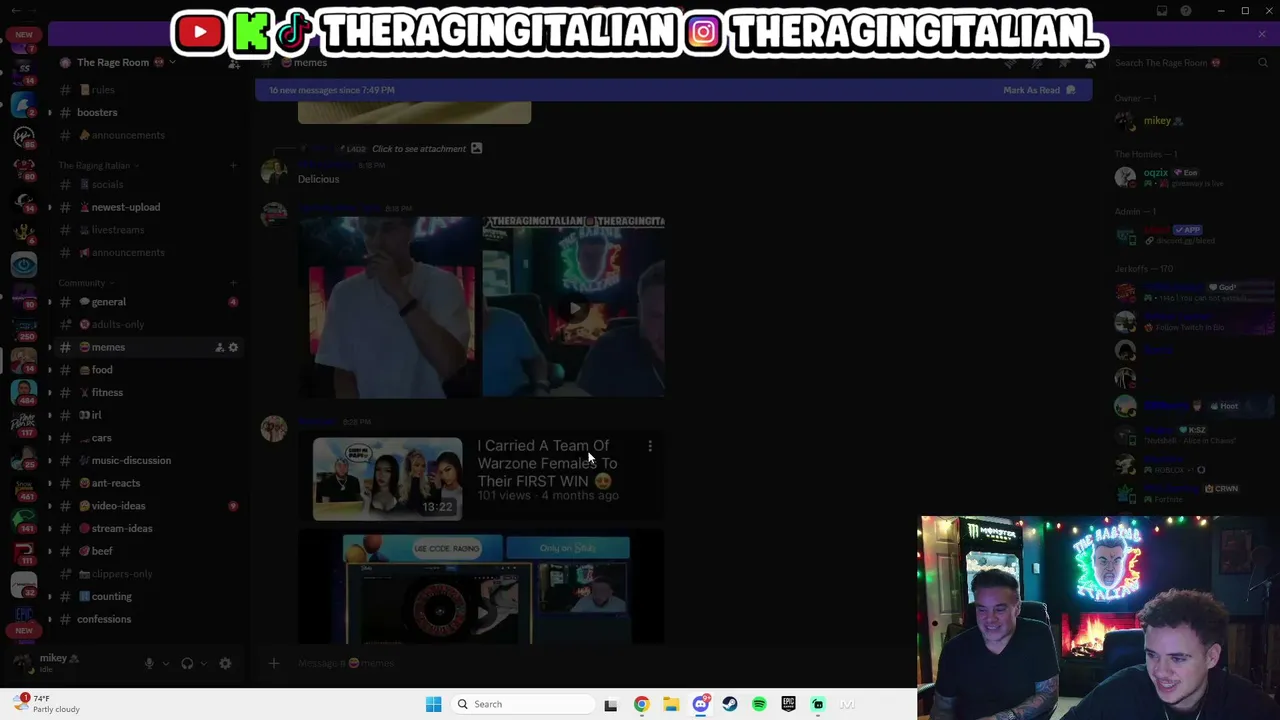Open the microphone options arrow

point(165,663)
